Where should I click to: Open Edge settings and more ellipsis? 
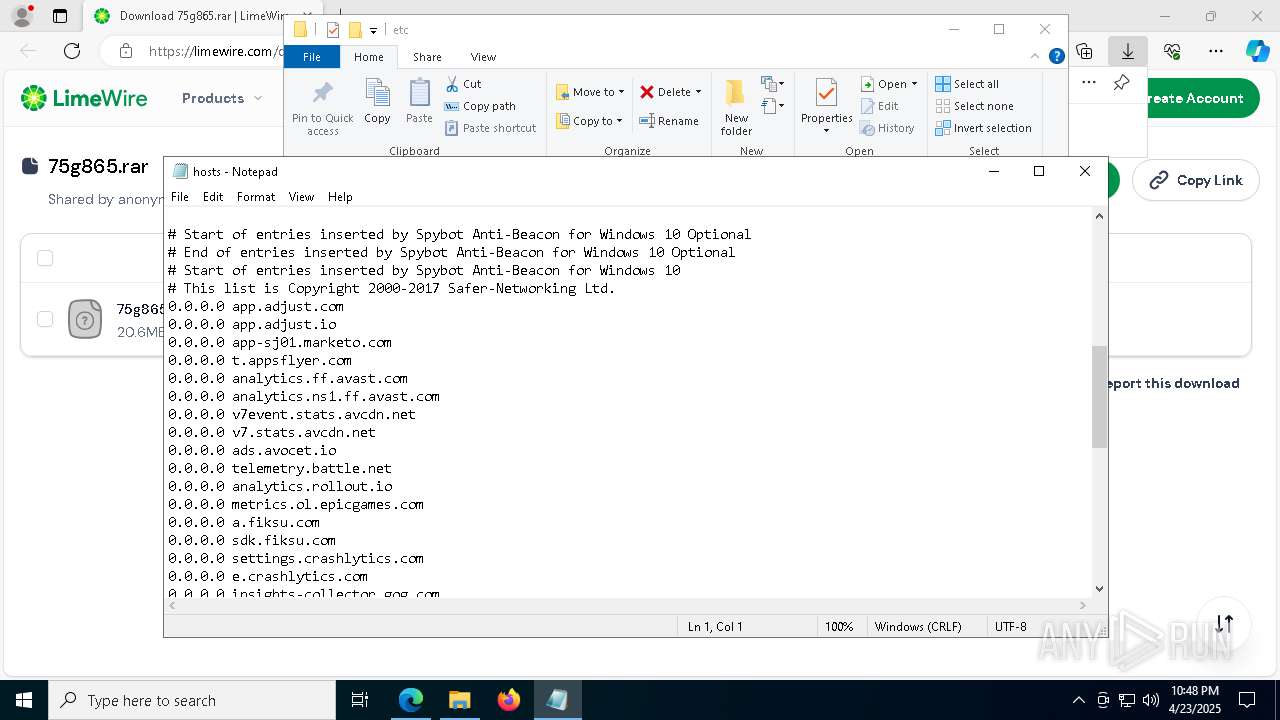point(1216,51)
